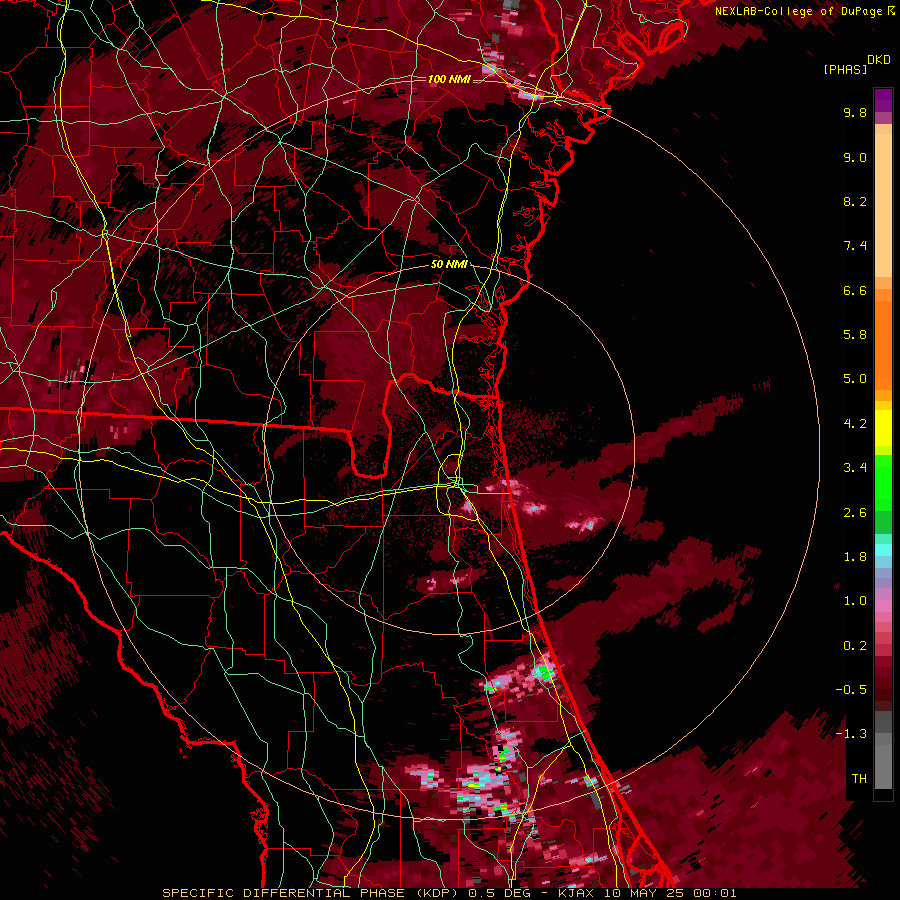Click the 5.0 scale value

(x=855, y=379)
